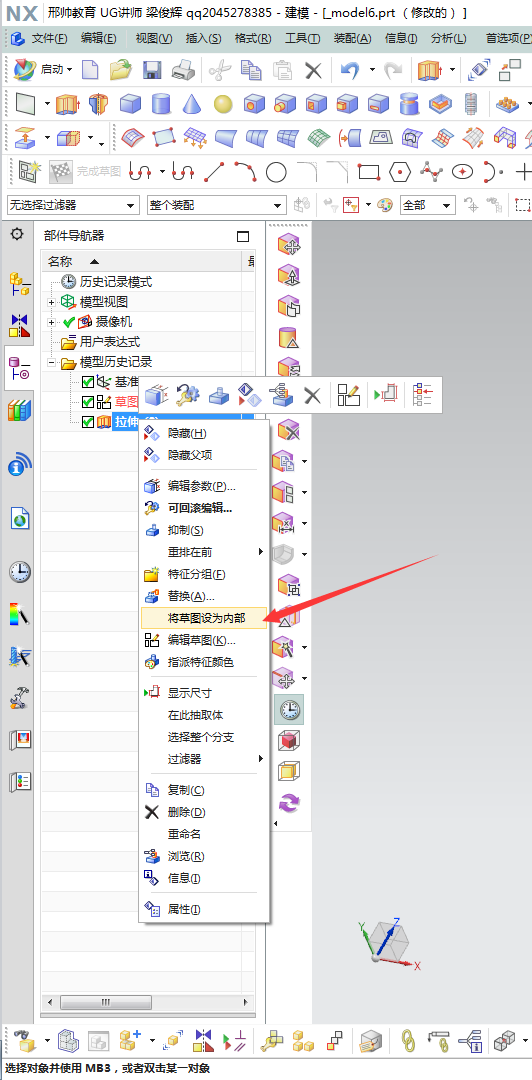Choose the Ellipse sketch tool

462,171
